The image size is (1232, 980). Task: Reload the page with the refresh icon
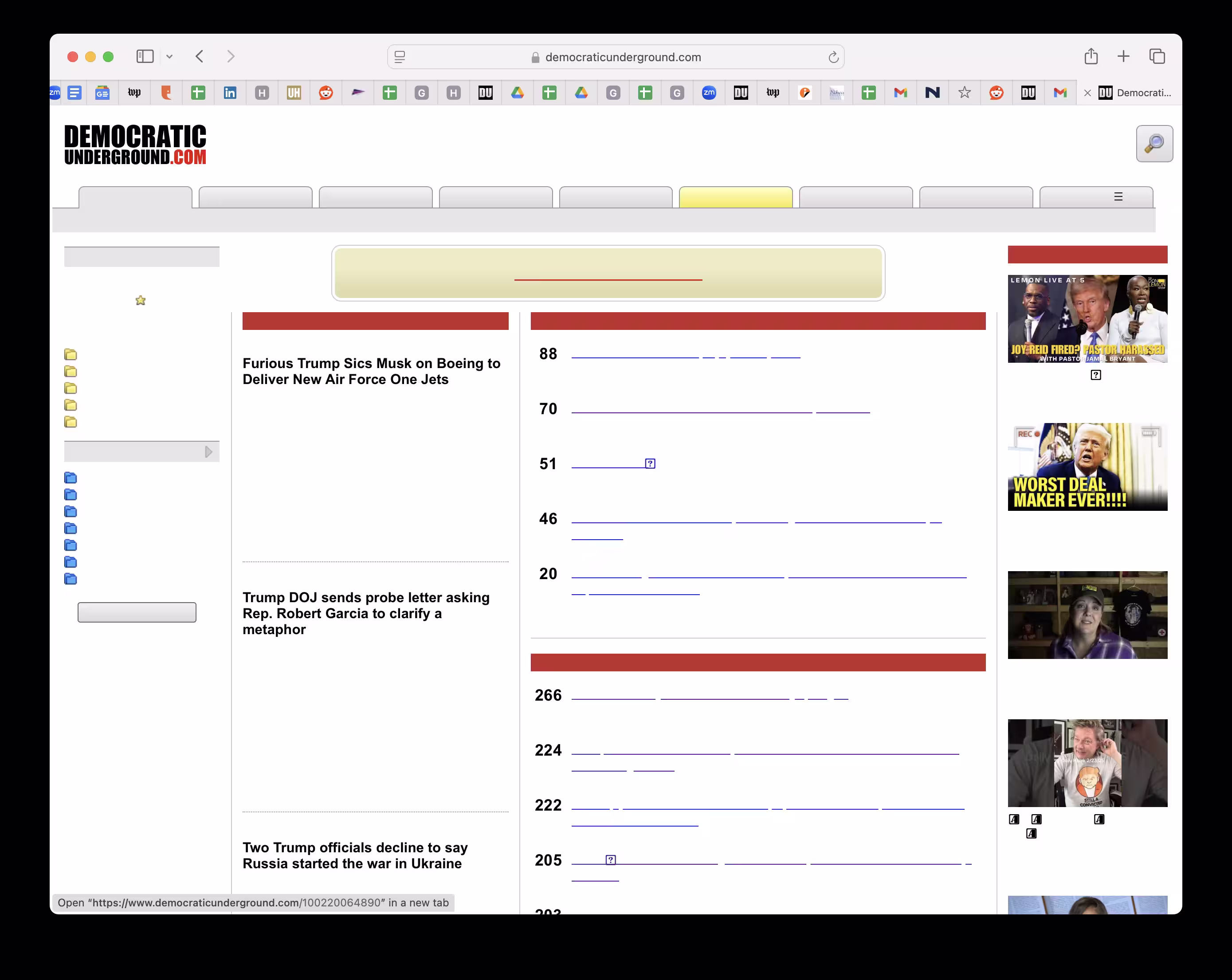833,57
